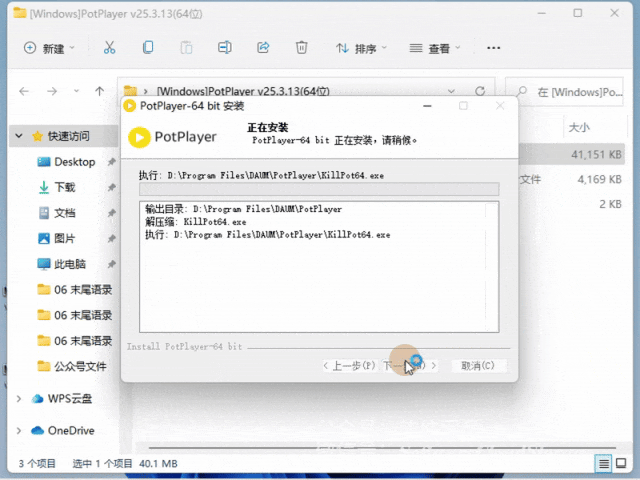Screen dimensions: 640x480
Task: Click the pin icon beside 图片
Action: pyautogui.click(x=111, y=238)
